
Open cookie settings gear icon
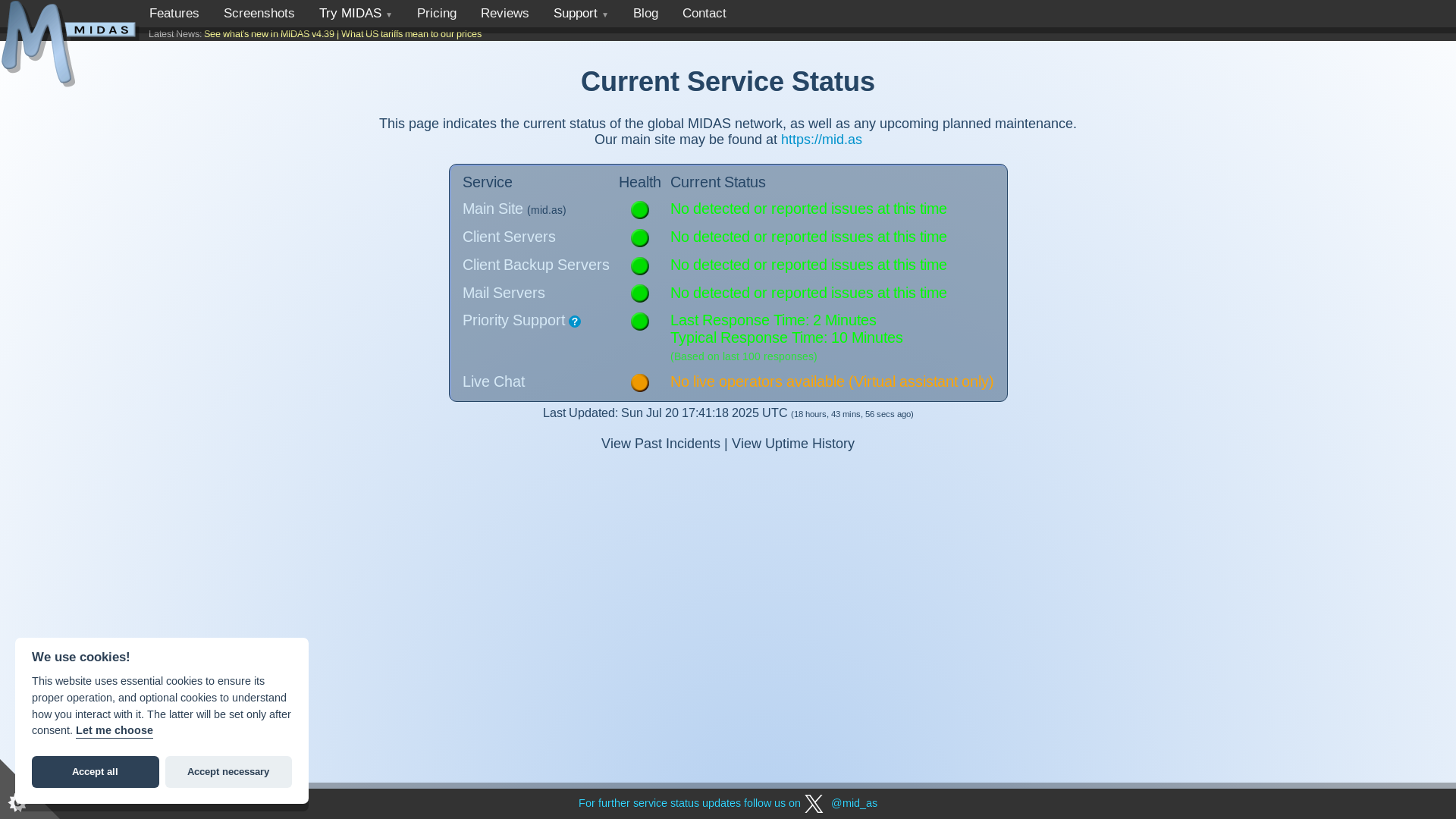point(17,803)
